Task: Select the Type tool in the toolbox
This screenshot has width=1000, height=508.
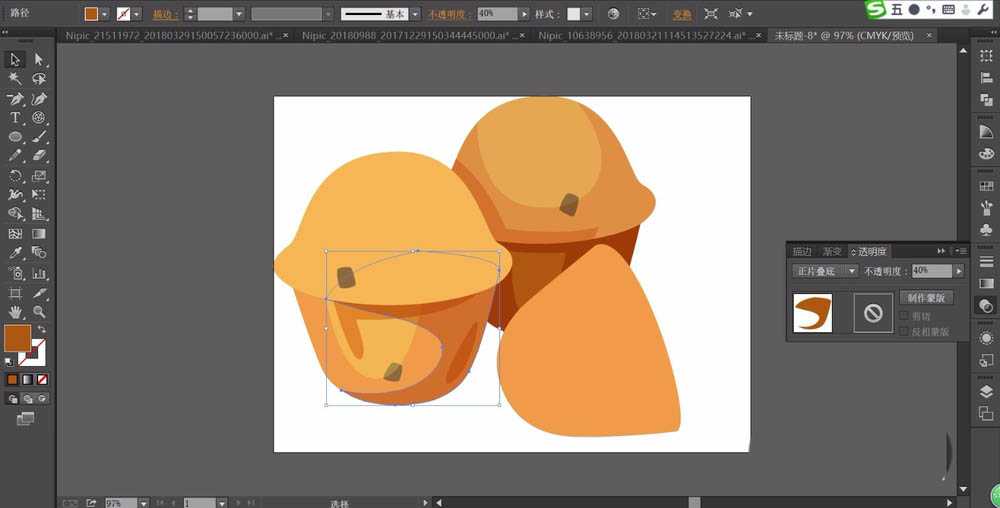Action: click(x=16, y=118)
